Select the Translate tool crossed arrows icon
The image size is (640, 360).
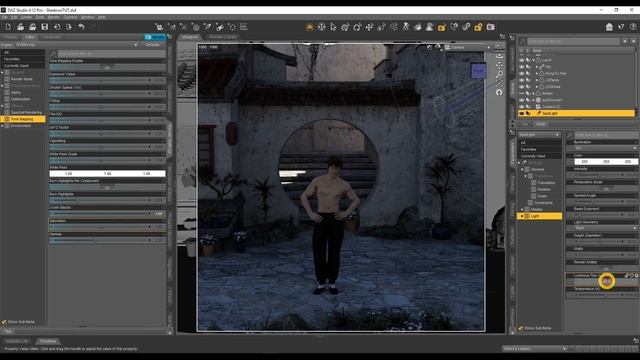click(369, 27)
